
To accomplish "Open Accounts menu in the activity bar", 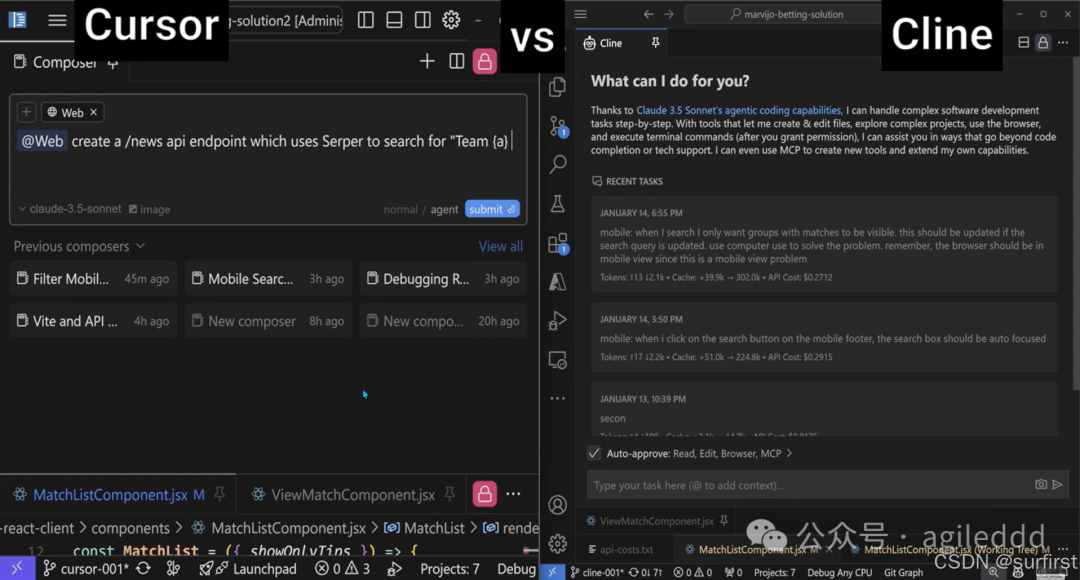I will [558, 505].
